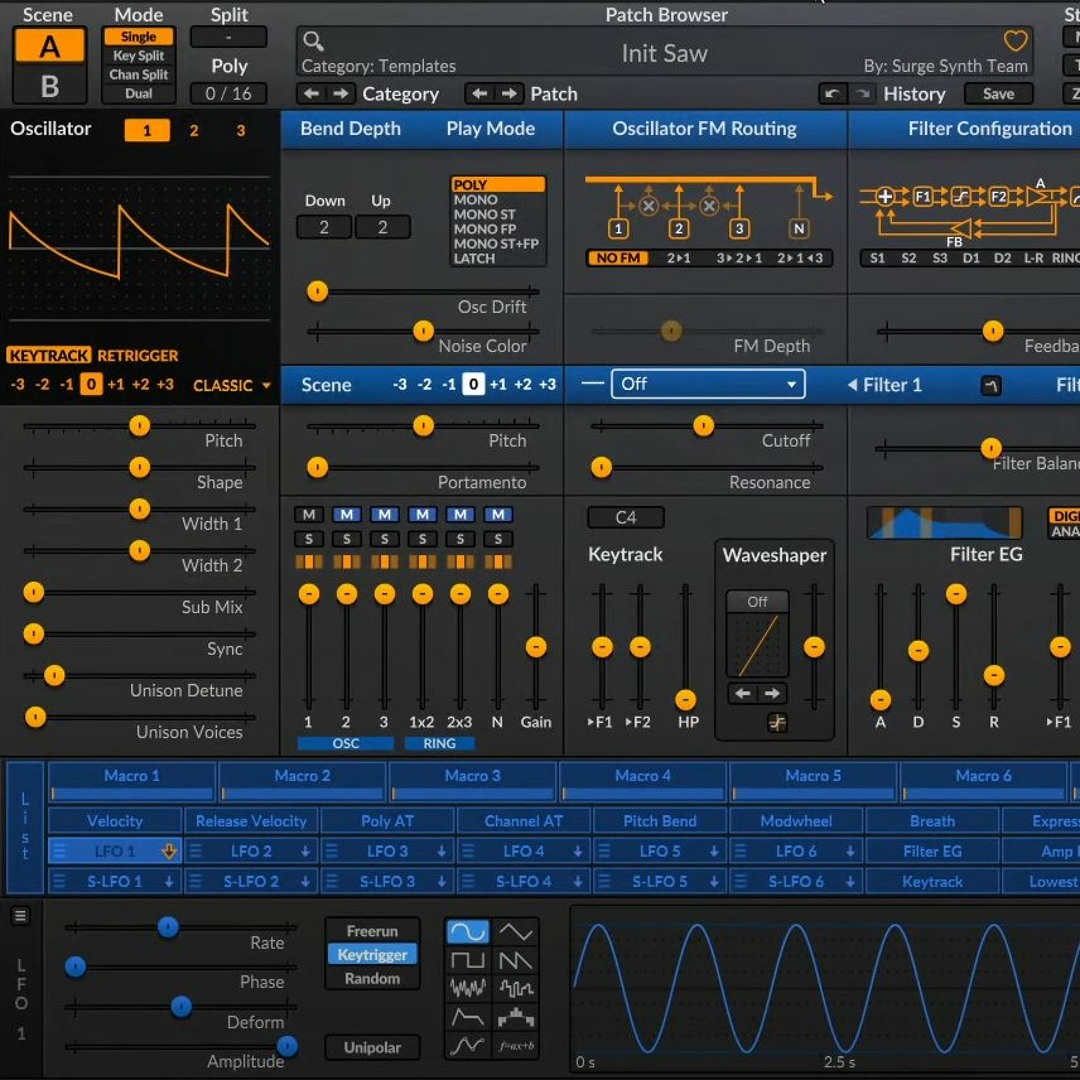Image resolution: width=1080 pixels, height=1080 pixels.
Task: Switch to oscillator 2 tab
Action: point(194,130)
